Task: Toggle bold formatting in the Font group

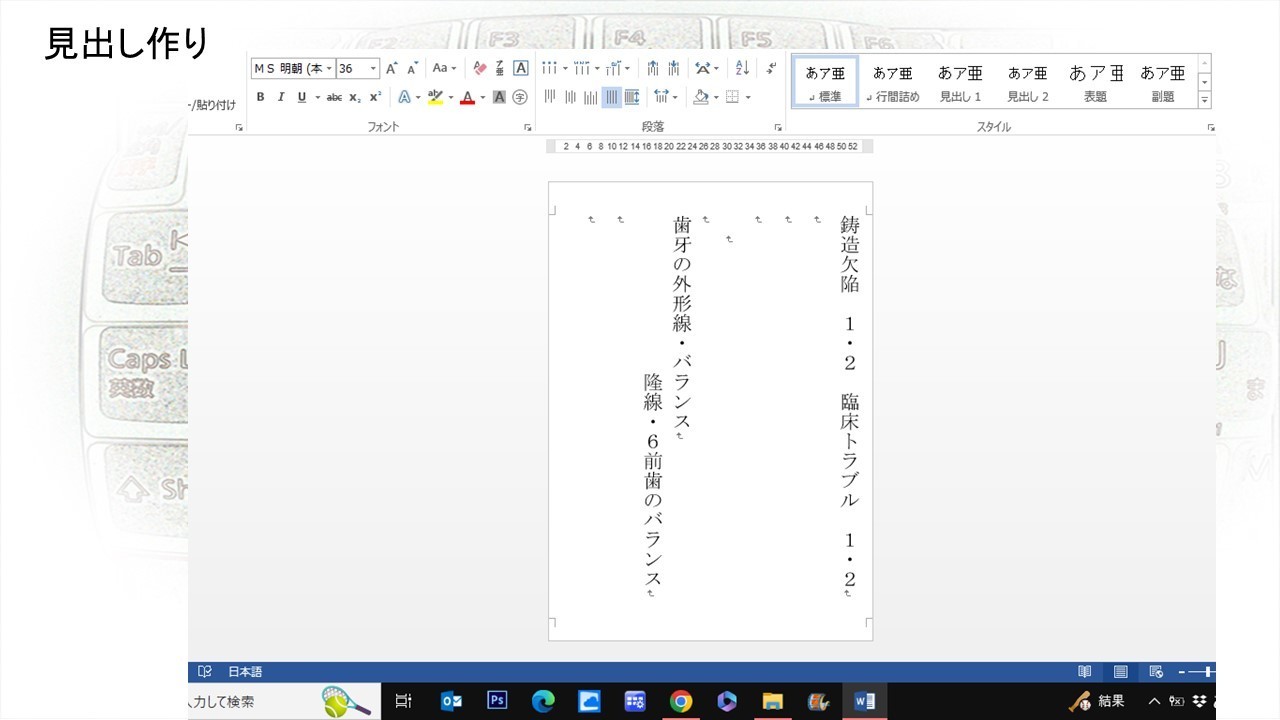Action: pos(260,97)
